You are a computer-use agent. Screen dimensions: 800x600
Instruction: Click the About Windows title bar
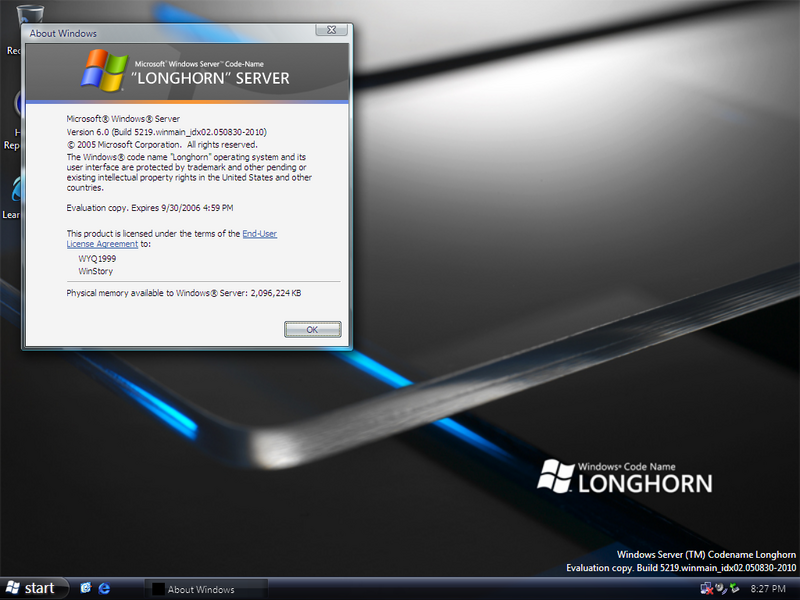168,33
